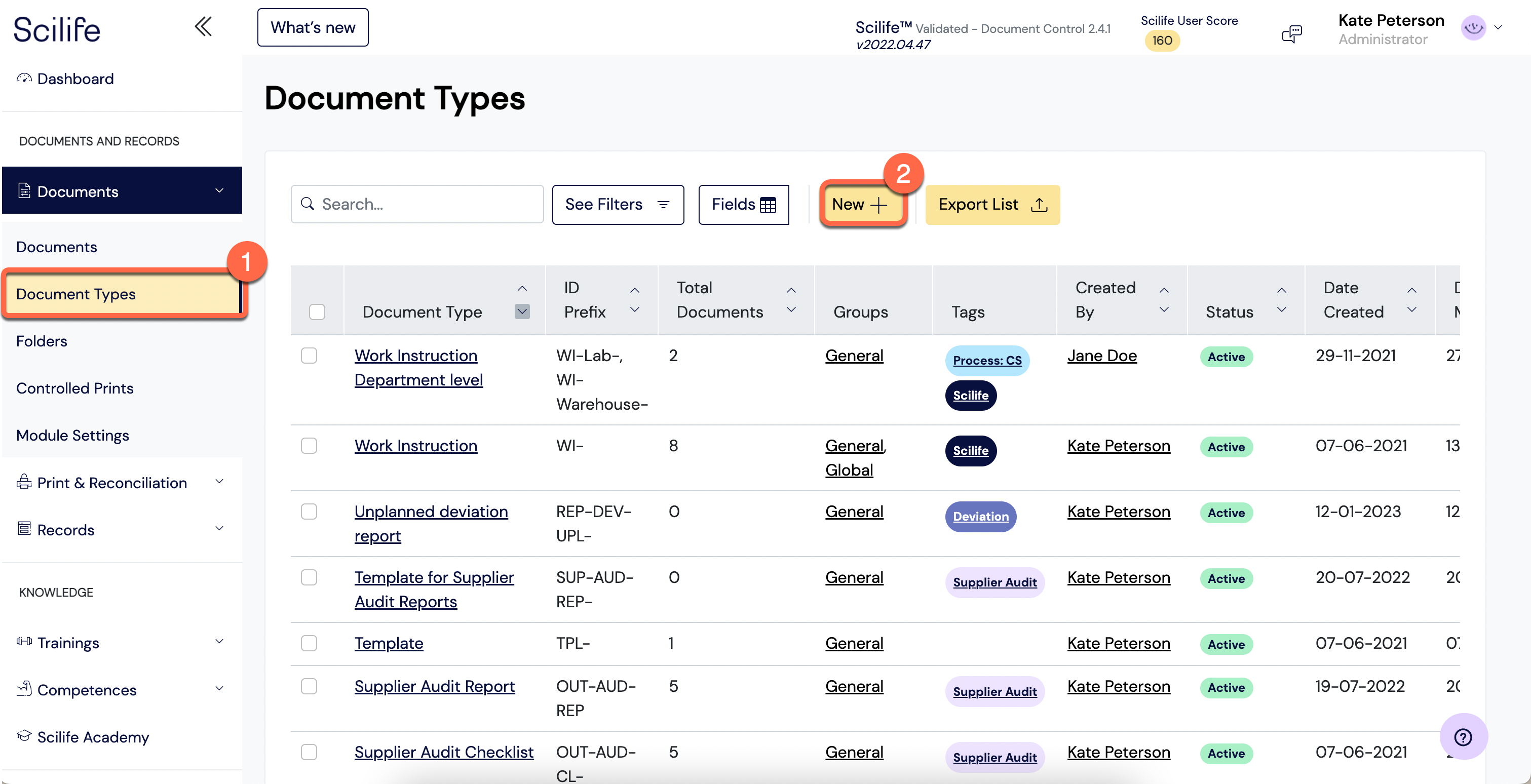1531x784 pixels.
Task: Sort Status column descending arrow
Action: pyautogui.click(x=1281, y=309)
